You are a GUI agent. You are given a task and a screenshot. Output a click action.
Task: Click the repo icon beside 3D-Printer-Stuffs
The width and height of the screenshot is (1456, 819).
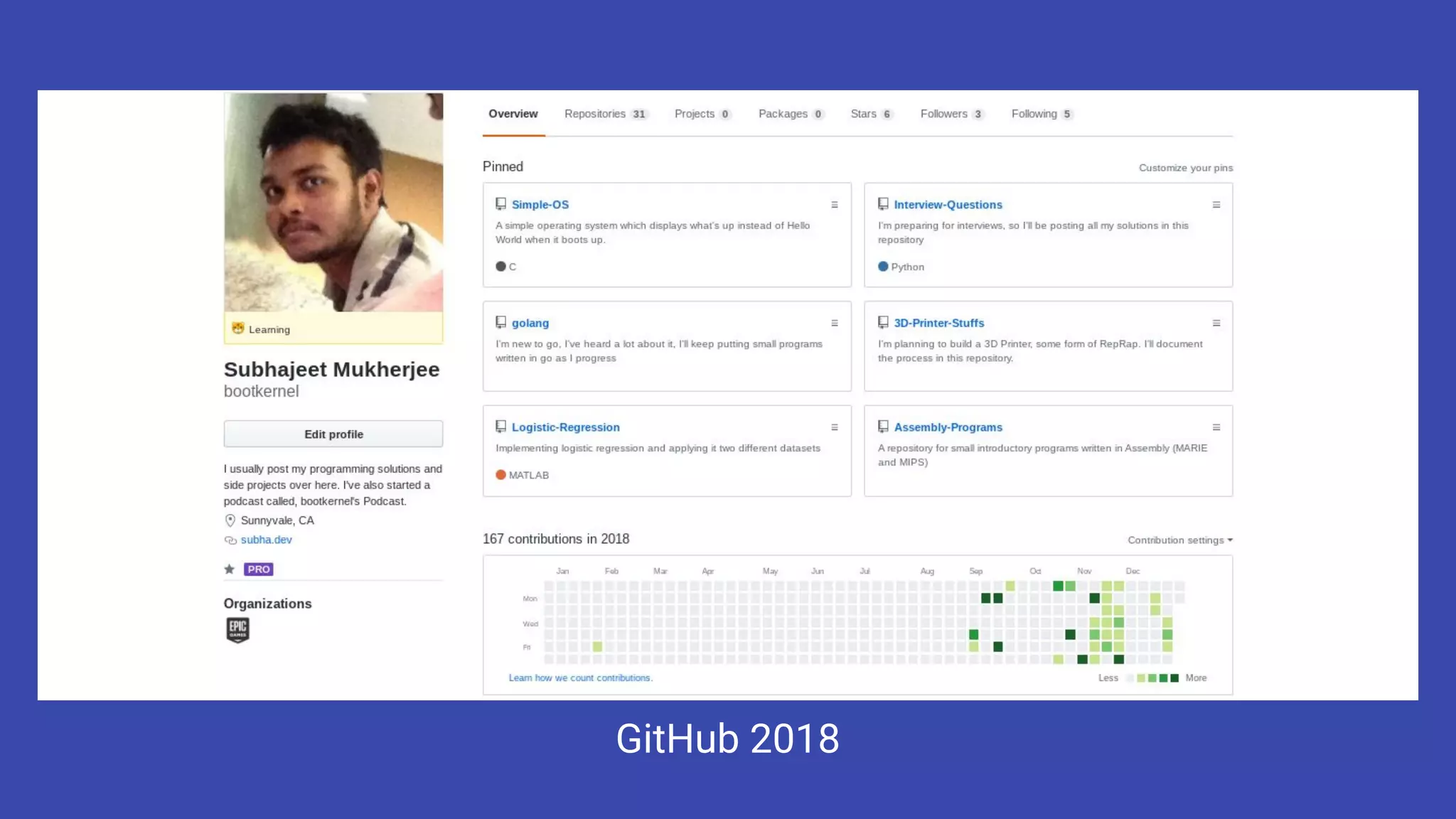pos(883,323)
